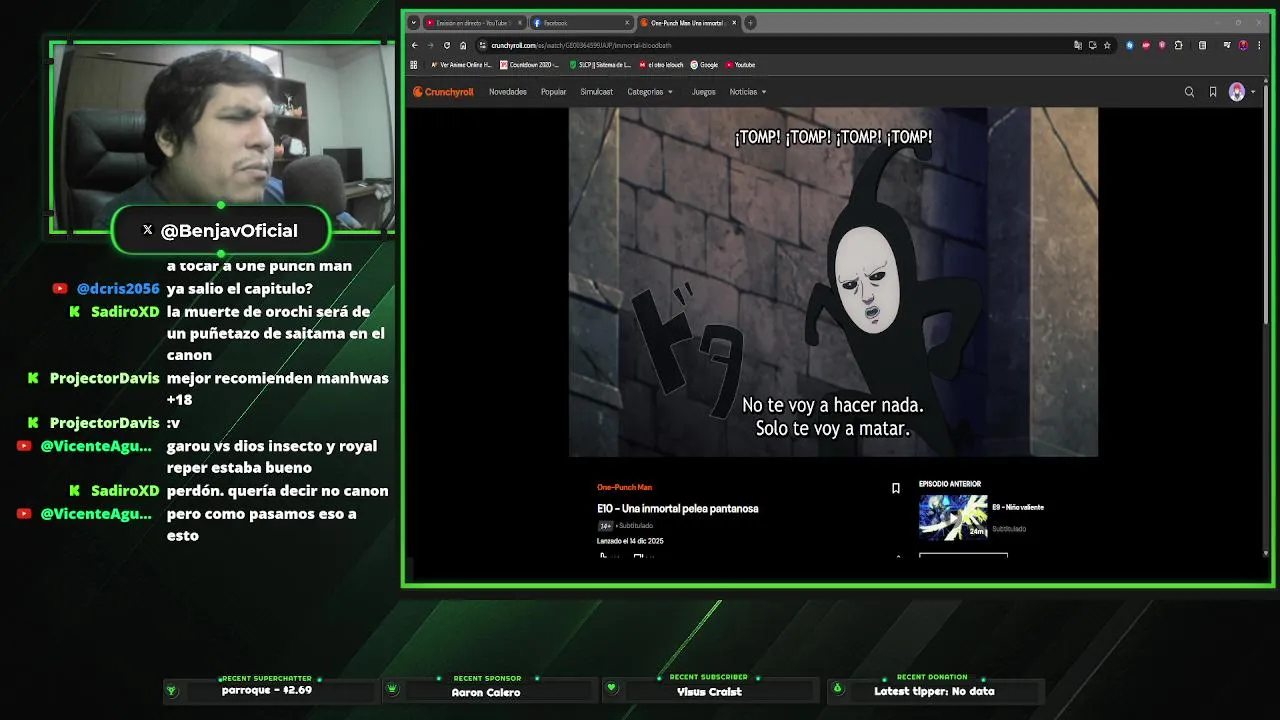
Task: Switch to the YouTube Emisión en directo tab
Action: pos(474,23)
